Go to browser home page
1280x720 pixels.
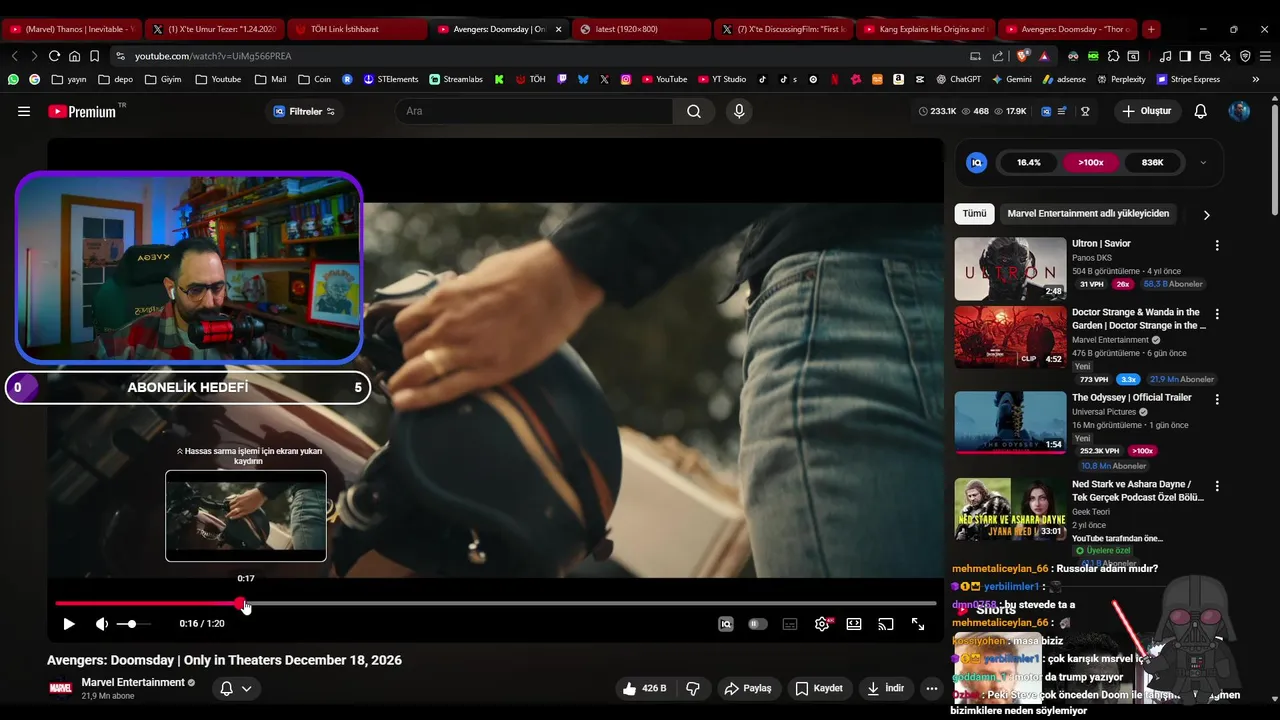[74, 56]
